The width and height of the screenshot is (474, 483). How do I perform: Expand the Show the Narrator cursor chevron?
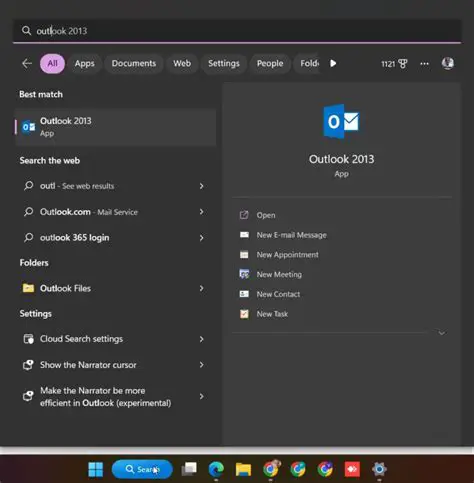point(202,365)
